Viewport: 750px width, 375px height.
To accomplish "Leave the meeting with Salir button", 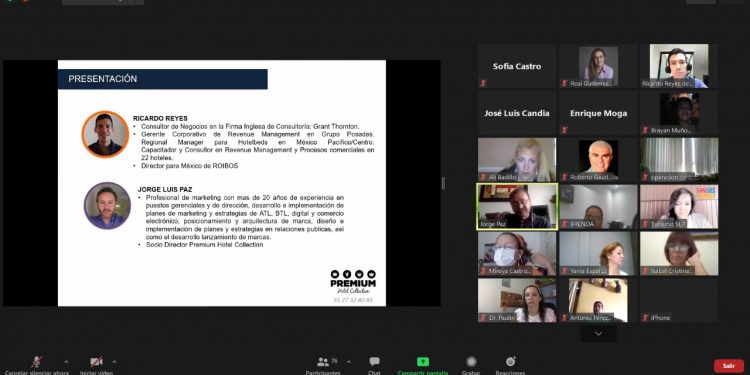I will click(x=729, y=366).
